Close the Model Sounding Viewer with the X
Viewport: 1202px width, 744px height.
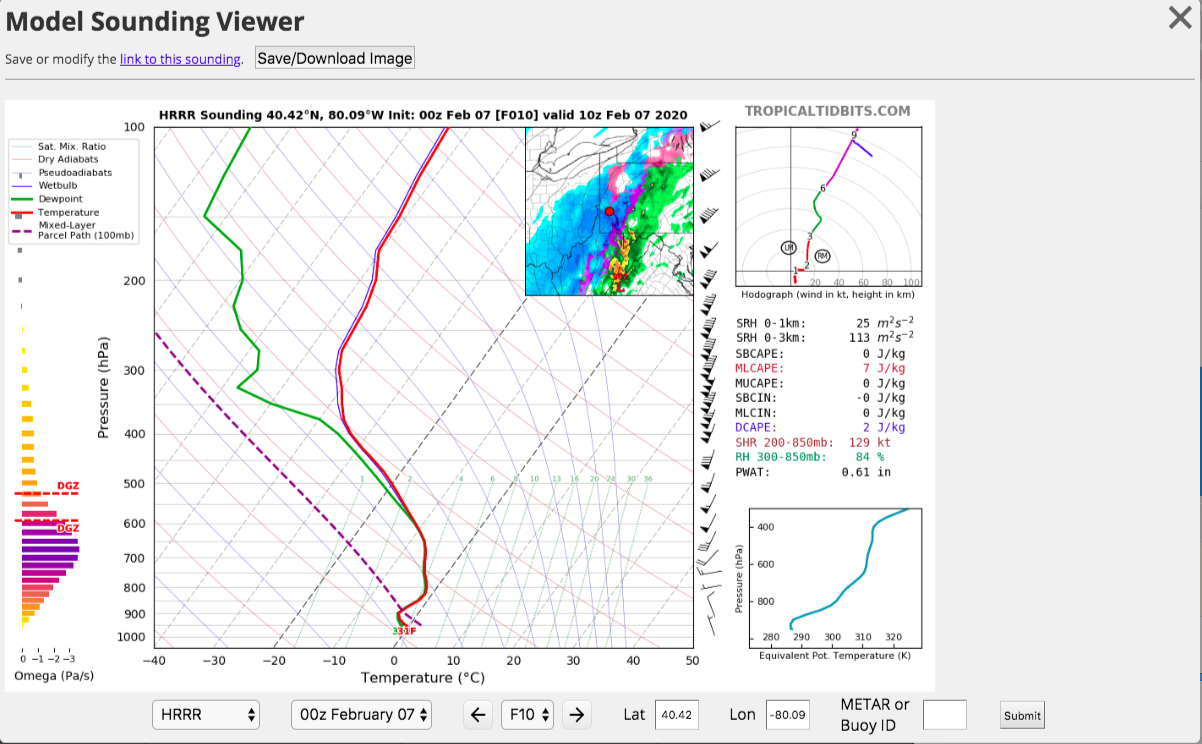(1180, 18)
